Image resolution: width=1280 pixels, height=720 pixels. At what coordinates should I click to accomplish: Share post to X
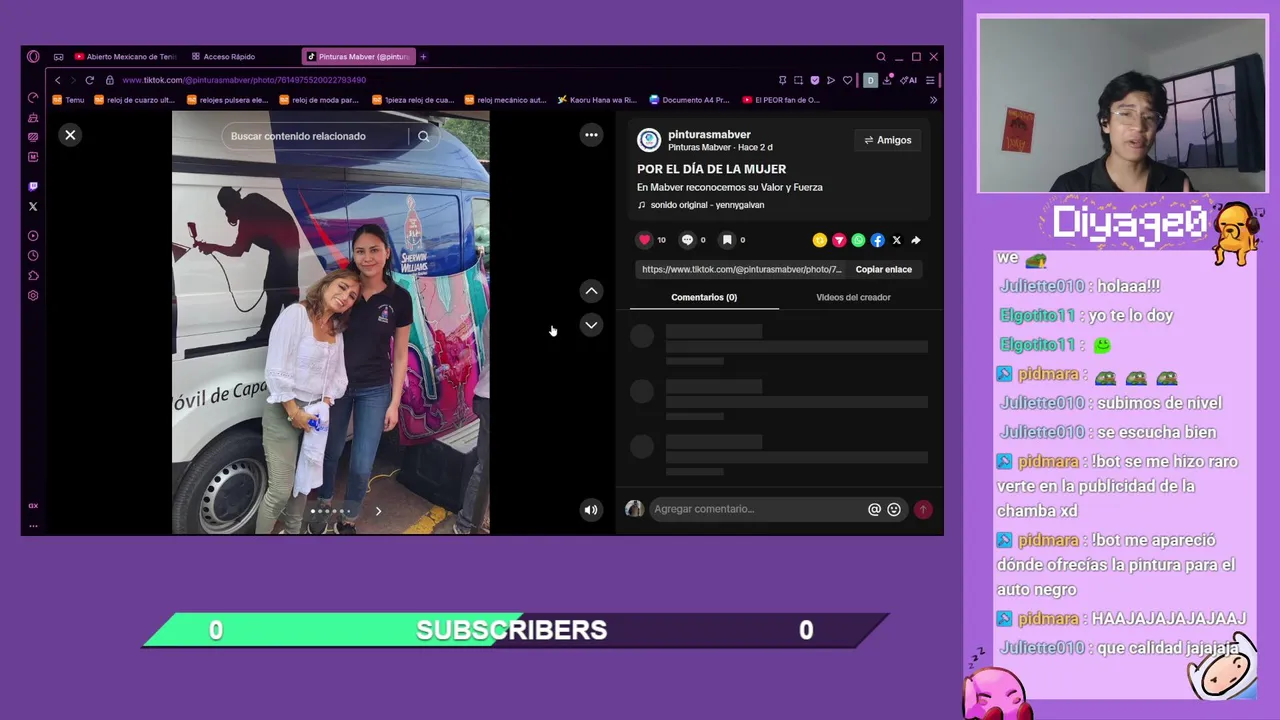pyautogui.click(x=896, y=240)
